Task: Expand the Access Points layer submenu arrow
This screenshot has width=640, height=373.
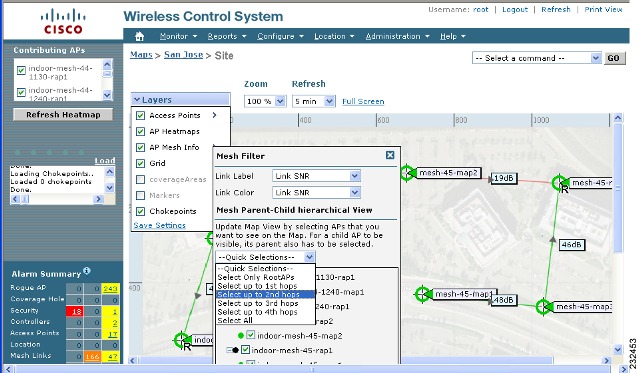Action: (214, 115)
